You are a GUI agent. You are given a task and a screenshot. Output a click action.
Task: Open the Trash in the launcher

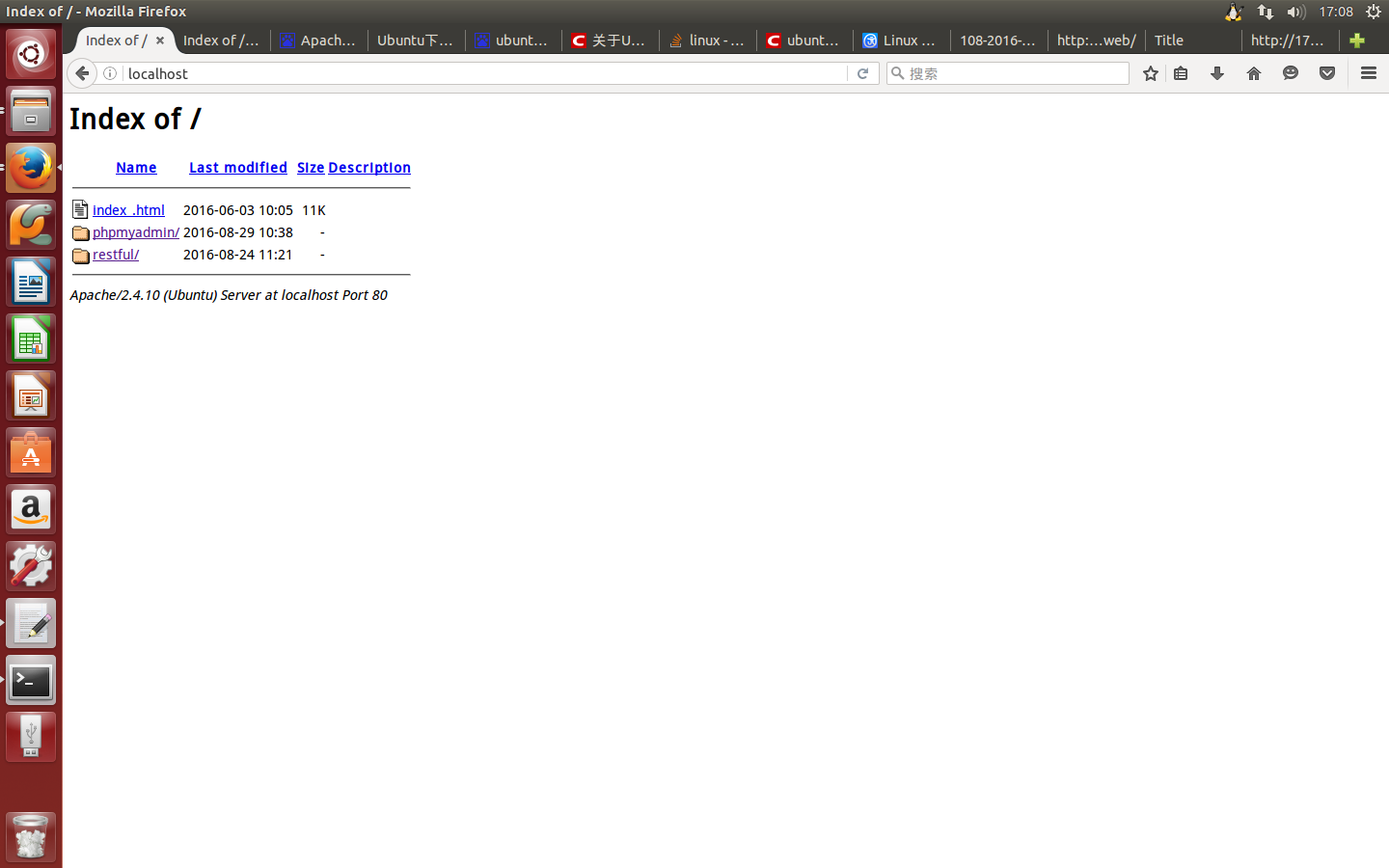tap(30, 835)
